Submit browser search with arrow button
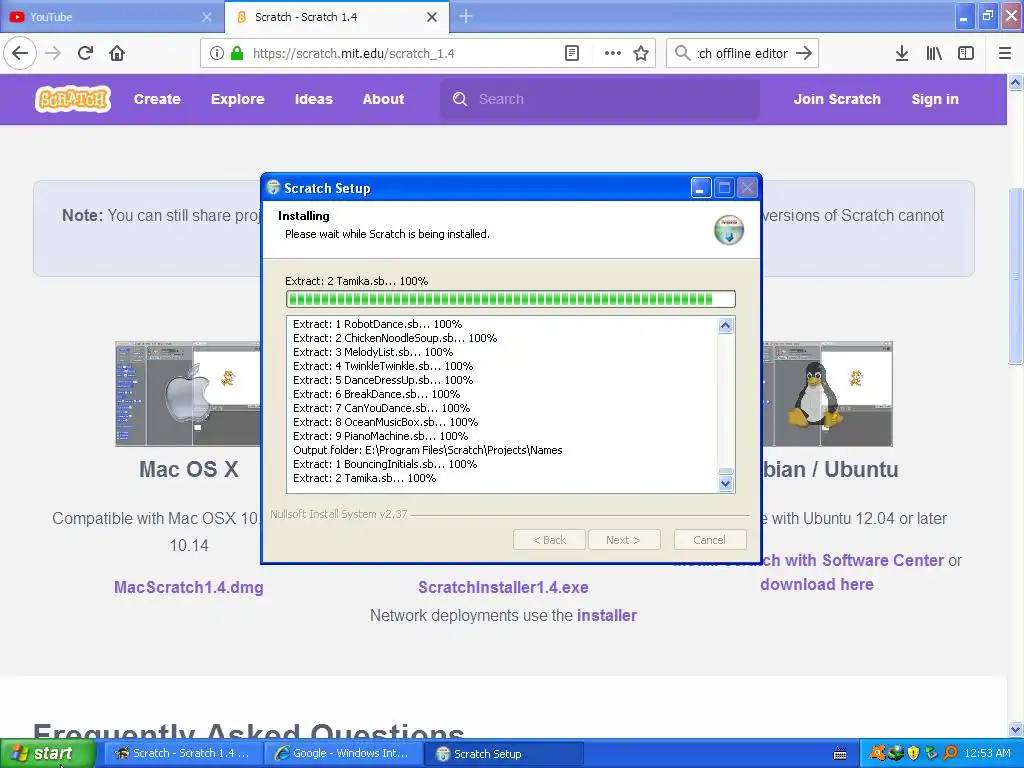 point(804,53)
